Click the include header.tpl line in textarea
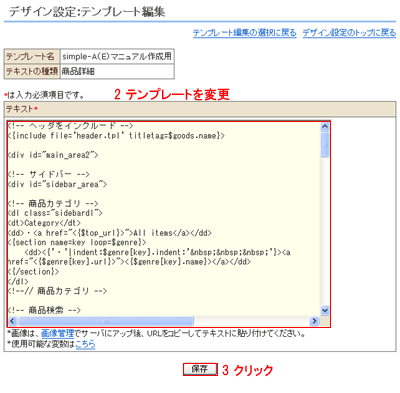The width and height of the screenshot is (400, 393). coord(116,136)
